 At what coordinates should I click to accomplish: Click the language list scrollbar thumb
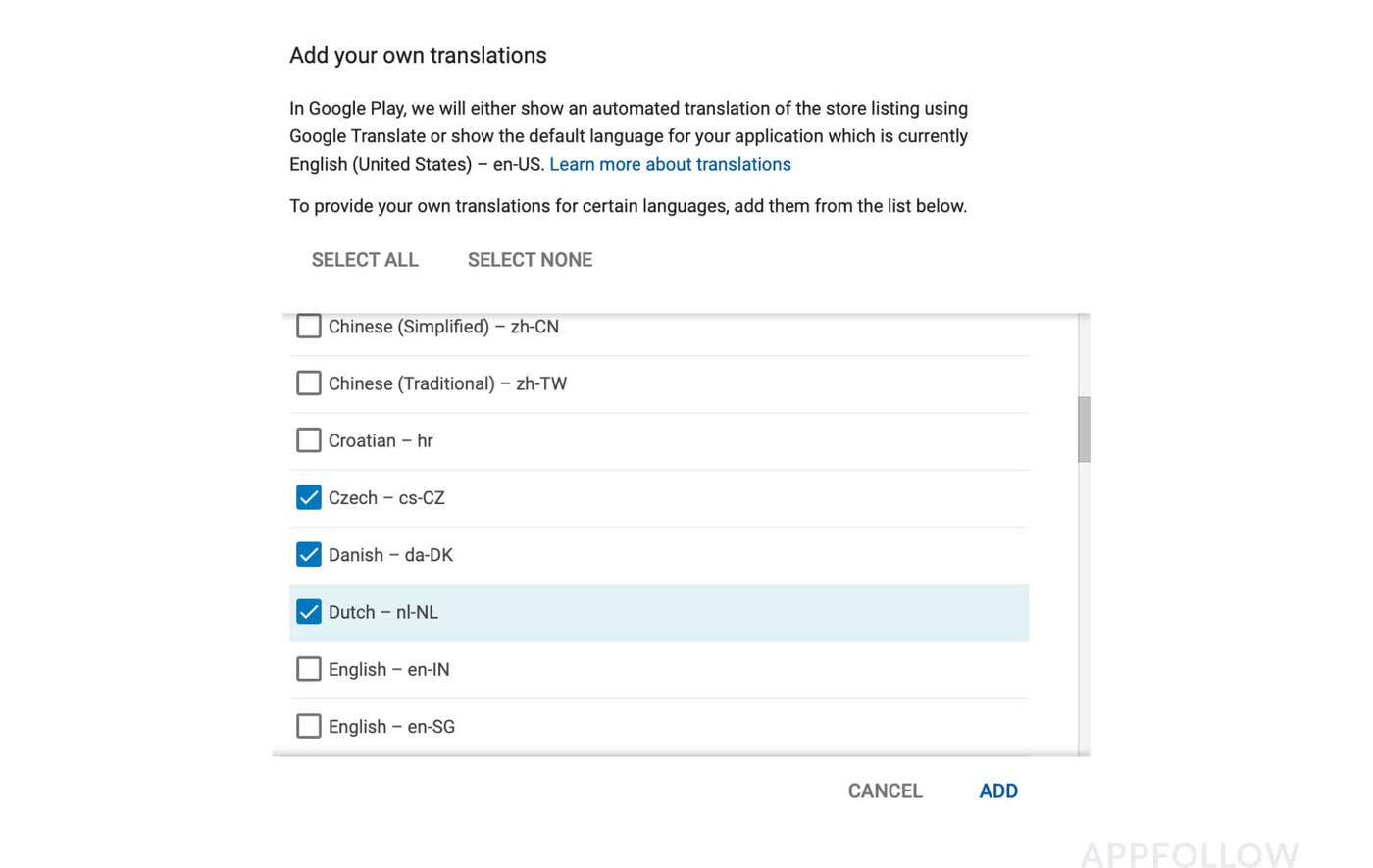[1084, 429]
